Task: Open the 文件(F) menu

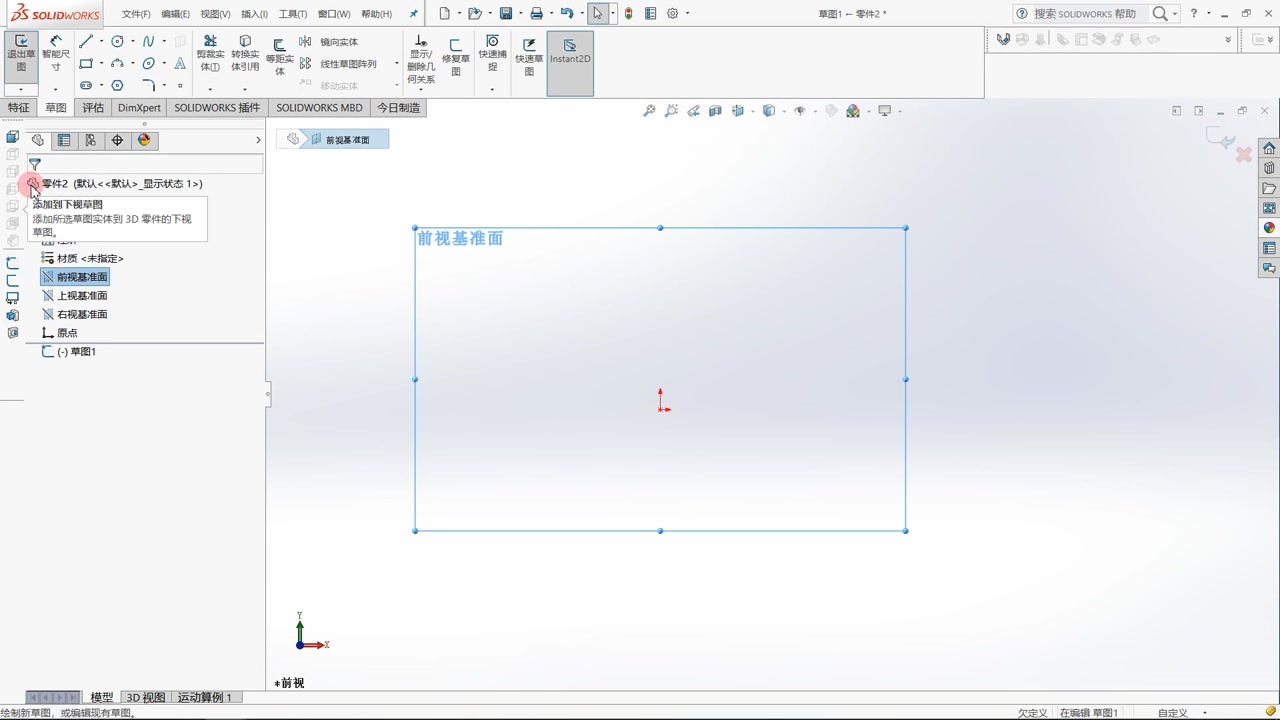Action: click(x=136, y=14)
